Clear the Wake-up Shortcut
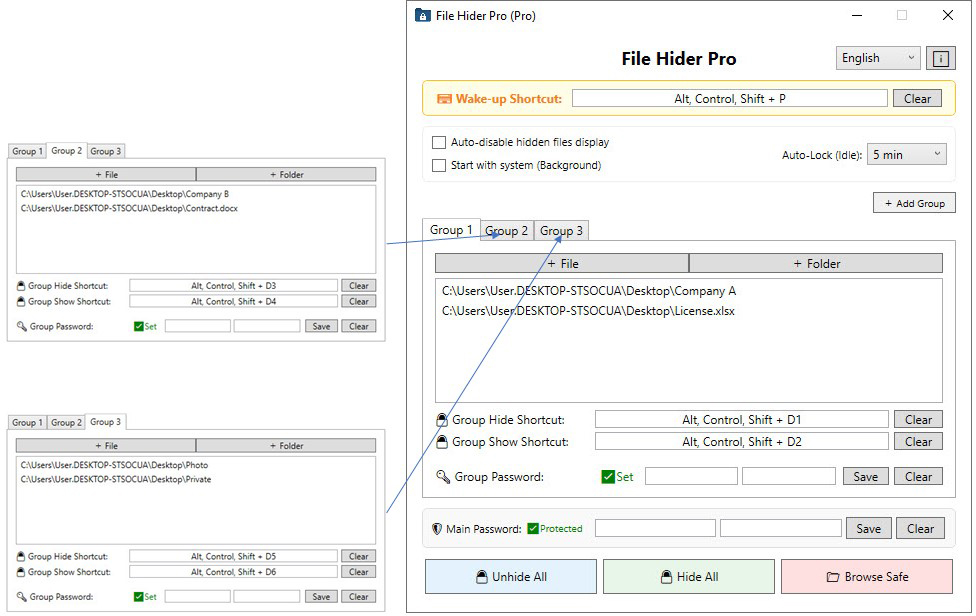The height and width of the screenshot is (616, 976). coord(917,98)
